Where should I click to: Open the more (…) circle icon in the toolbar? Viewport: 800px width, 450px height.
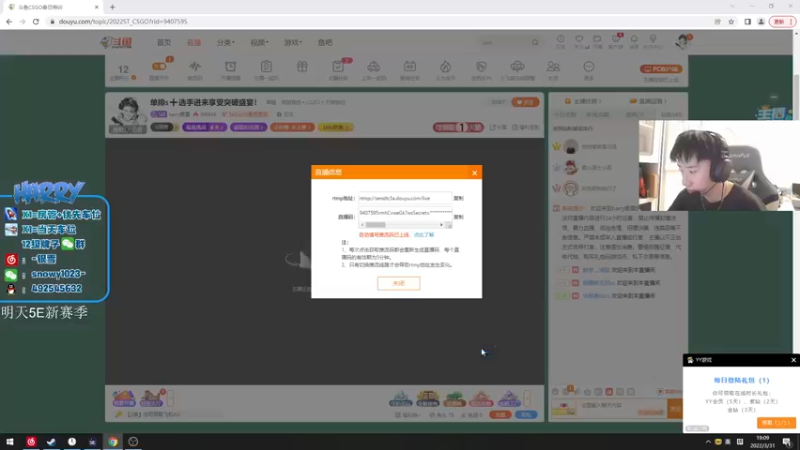click(589, 66)
